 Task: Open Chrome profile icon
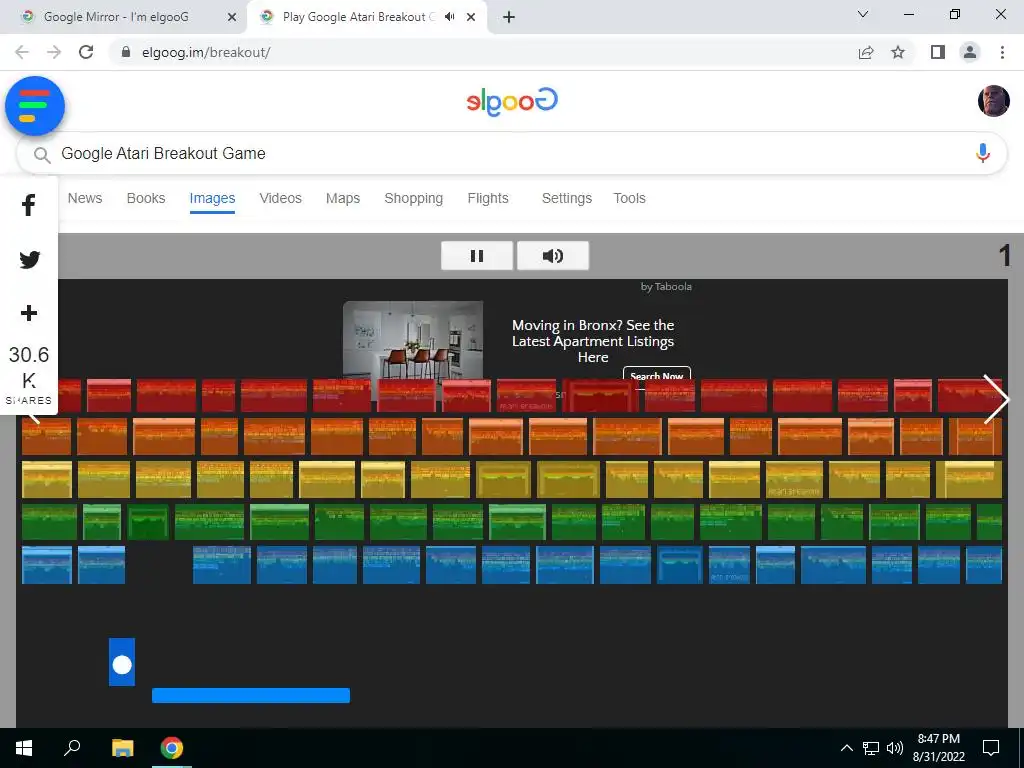click(970, 52)
